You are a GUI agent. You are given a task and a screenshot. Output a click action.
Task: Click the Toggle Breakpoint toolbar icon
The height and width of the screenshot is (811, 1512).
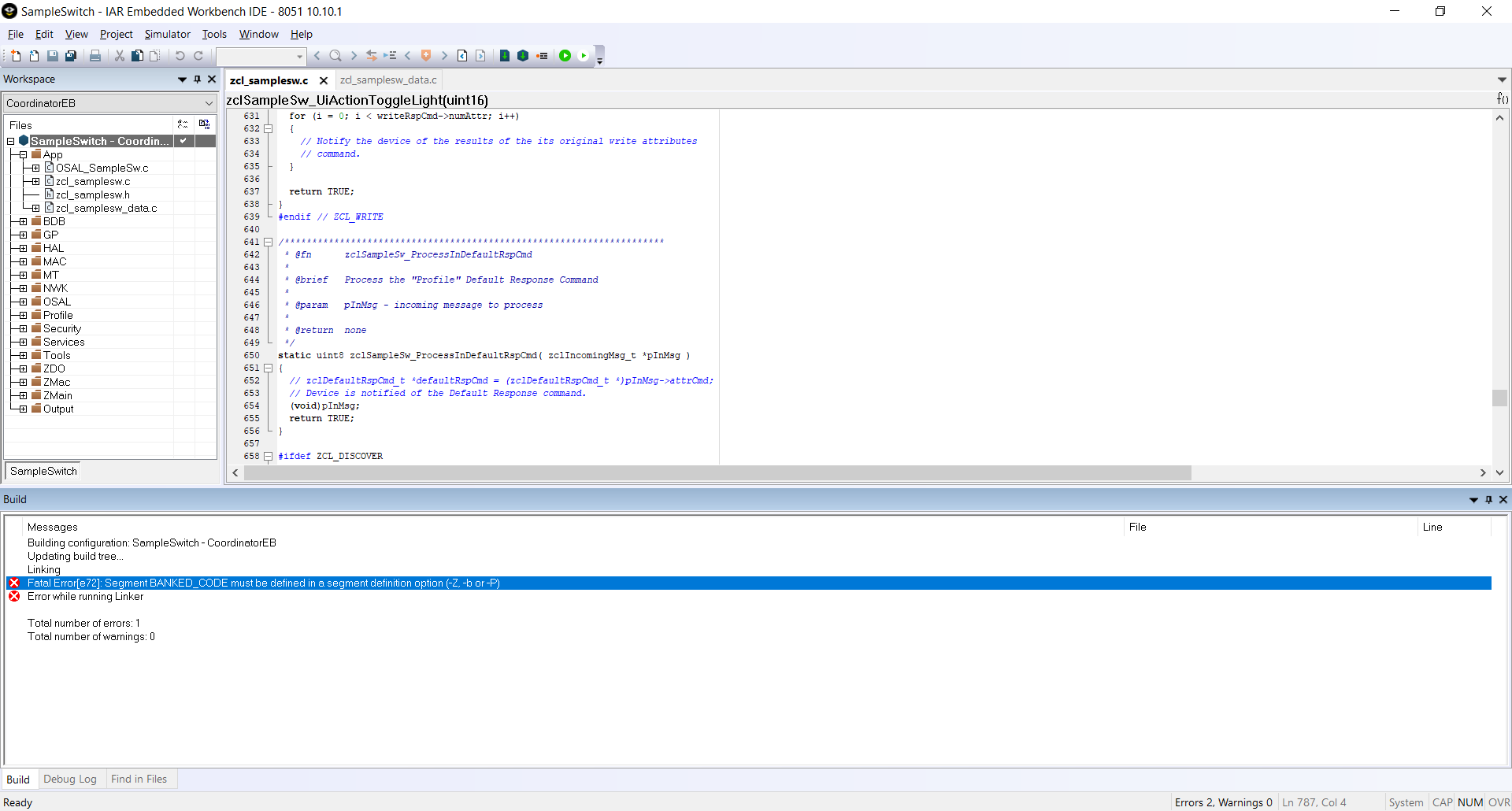[x=542, y=56]
